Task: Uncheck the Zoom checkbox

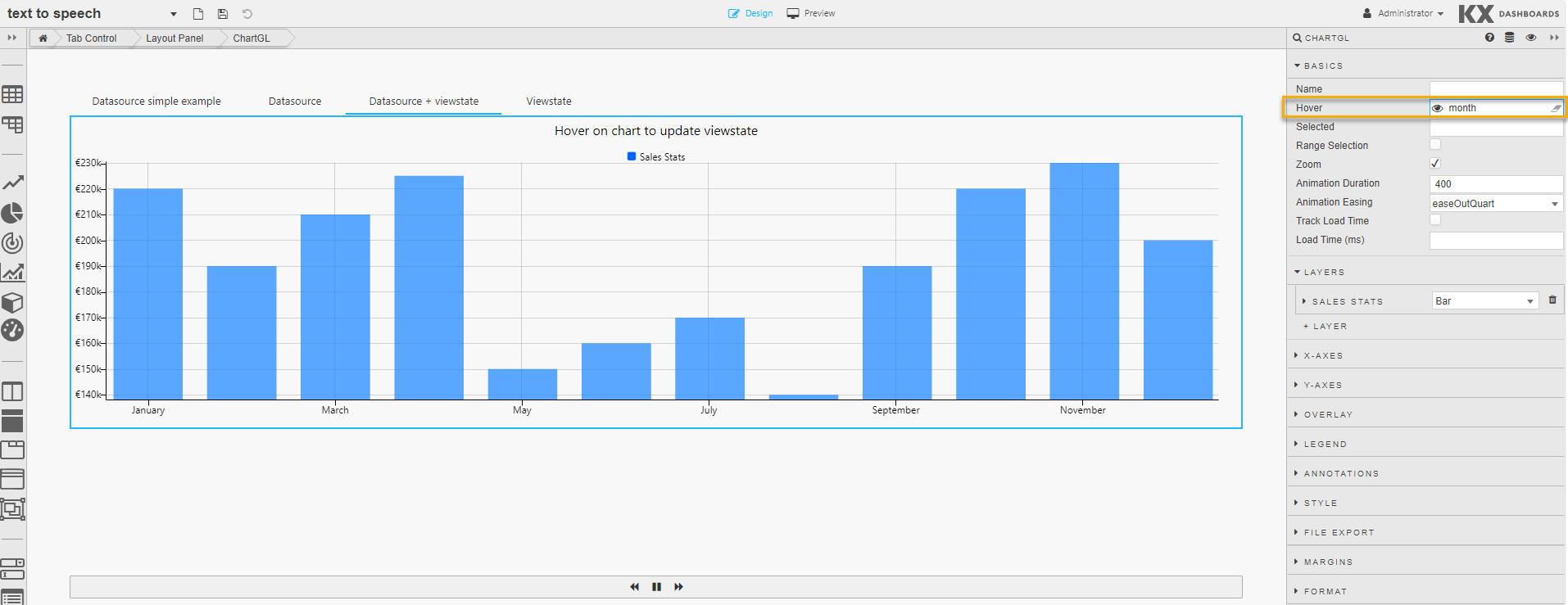Action: 1435,164
